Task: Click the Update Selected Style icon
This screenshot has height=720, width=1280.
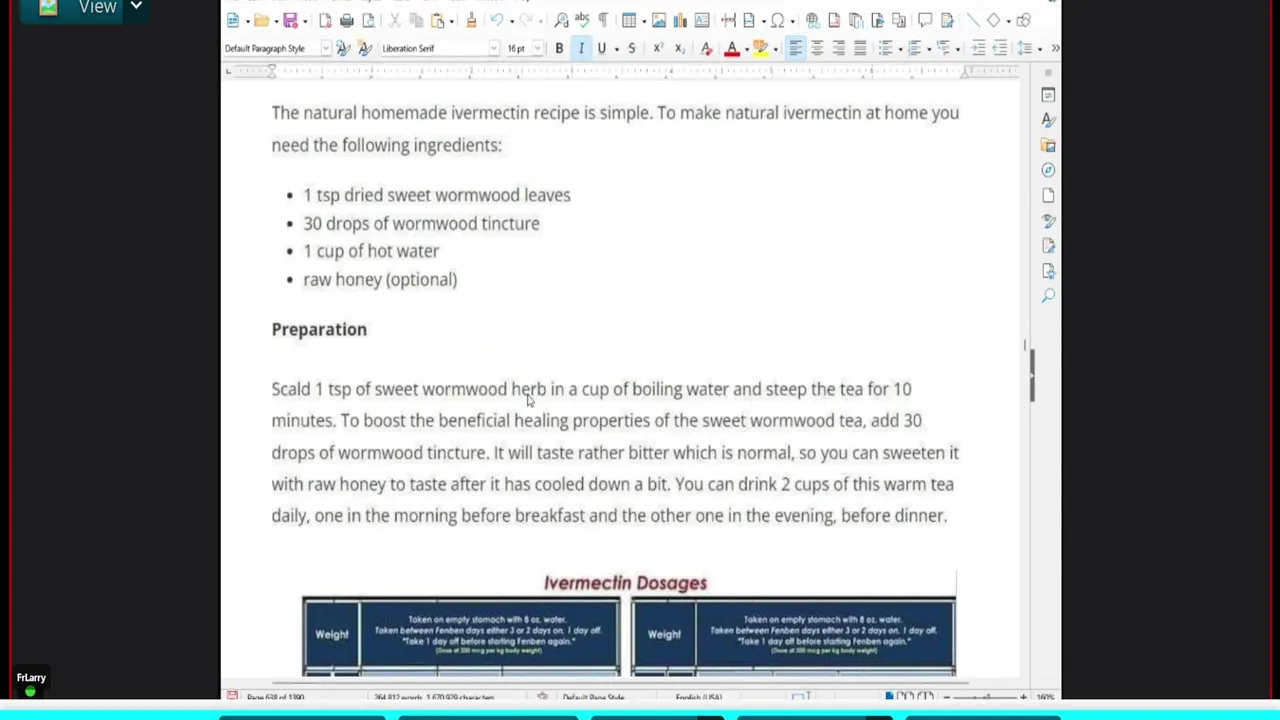Action: click(343, 48)
